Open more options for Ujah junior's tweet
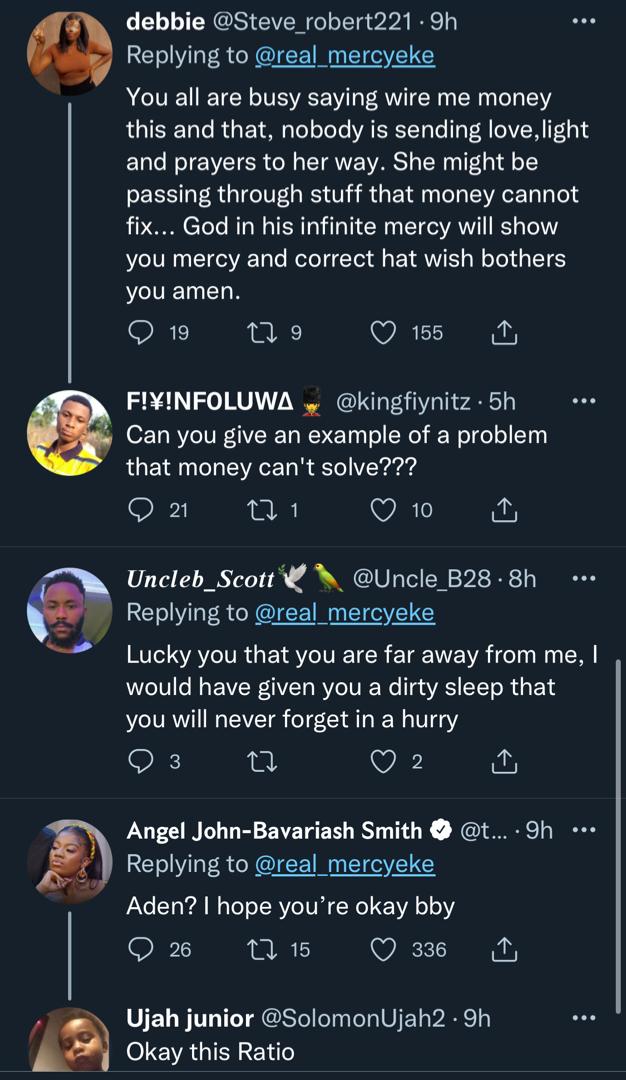The height and width of the screenshot is (1080, 626). point(583,1018)
